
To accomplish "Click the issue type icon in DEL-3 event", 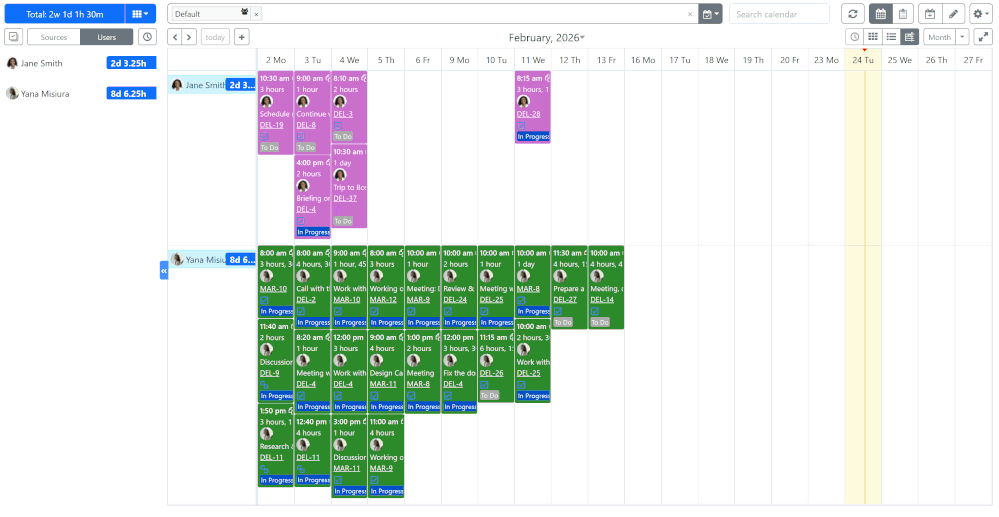I will click(x=338, y=126).
